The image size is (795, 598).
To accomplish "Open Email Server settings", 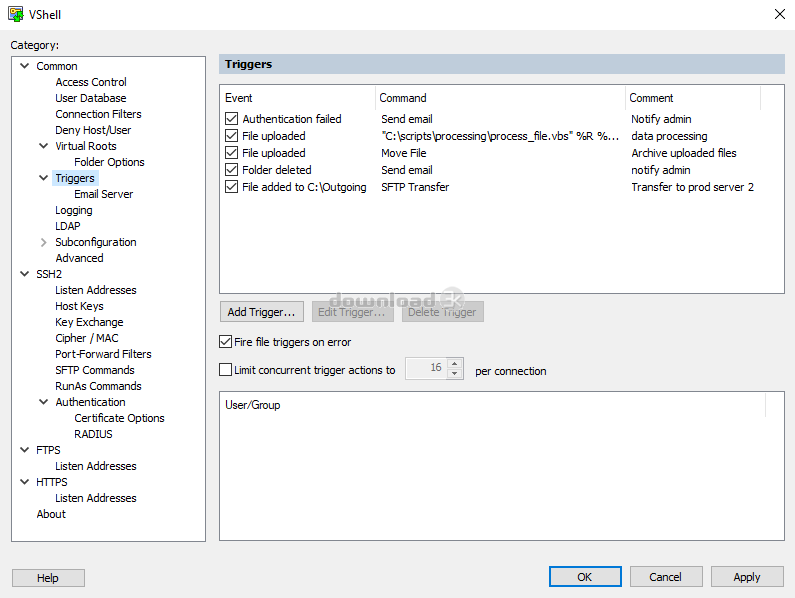I will coord(103,194).
